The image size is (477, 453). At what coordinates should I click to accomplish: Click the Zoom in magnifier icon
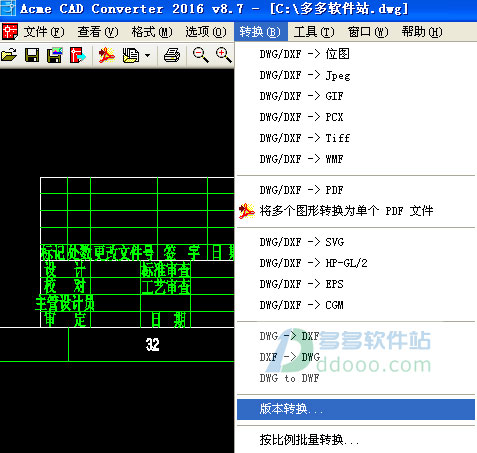coord(223,55)
